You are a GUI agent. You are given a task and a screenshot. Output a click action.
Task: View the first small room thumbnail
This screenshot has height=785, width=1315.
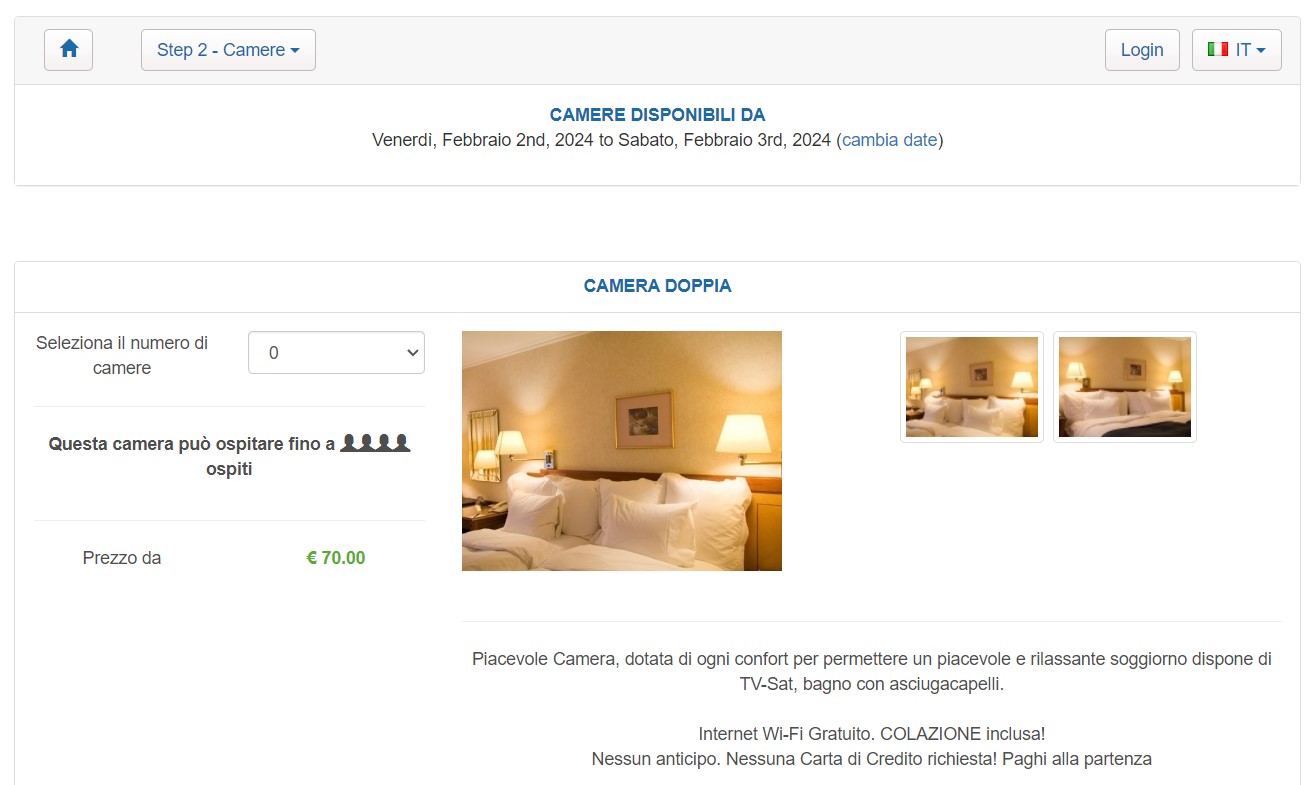click(972, 387)
